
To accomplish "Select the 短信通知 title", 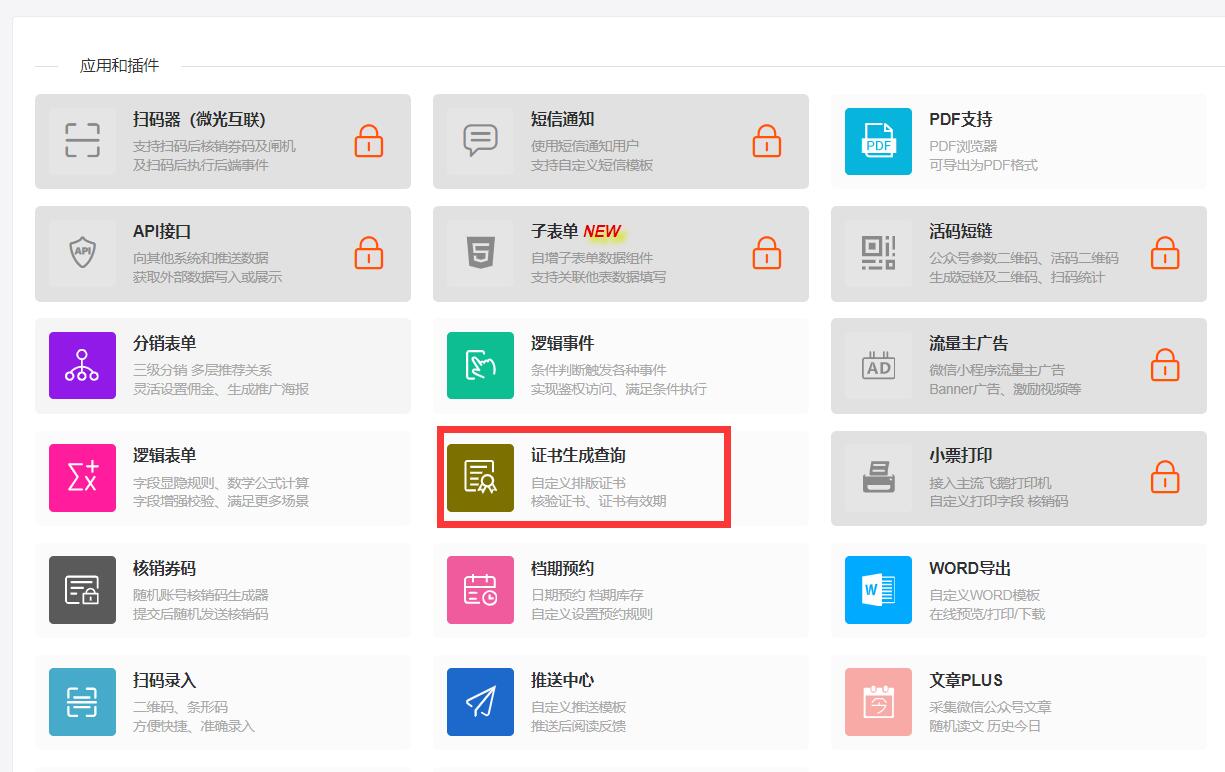I will [563, 119].
